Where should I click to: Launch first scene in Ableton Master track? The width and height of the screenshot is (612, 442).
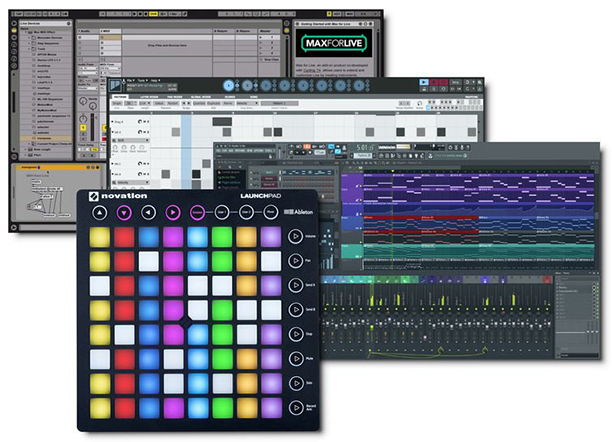(x=261, y=37)
